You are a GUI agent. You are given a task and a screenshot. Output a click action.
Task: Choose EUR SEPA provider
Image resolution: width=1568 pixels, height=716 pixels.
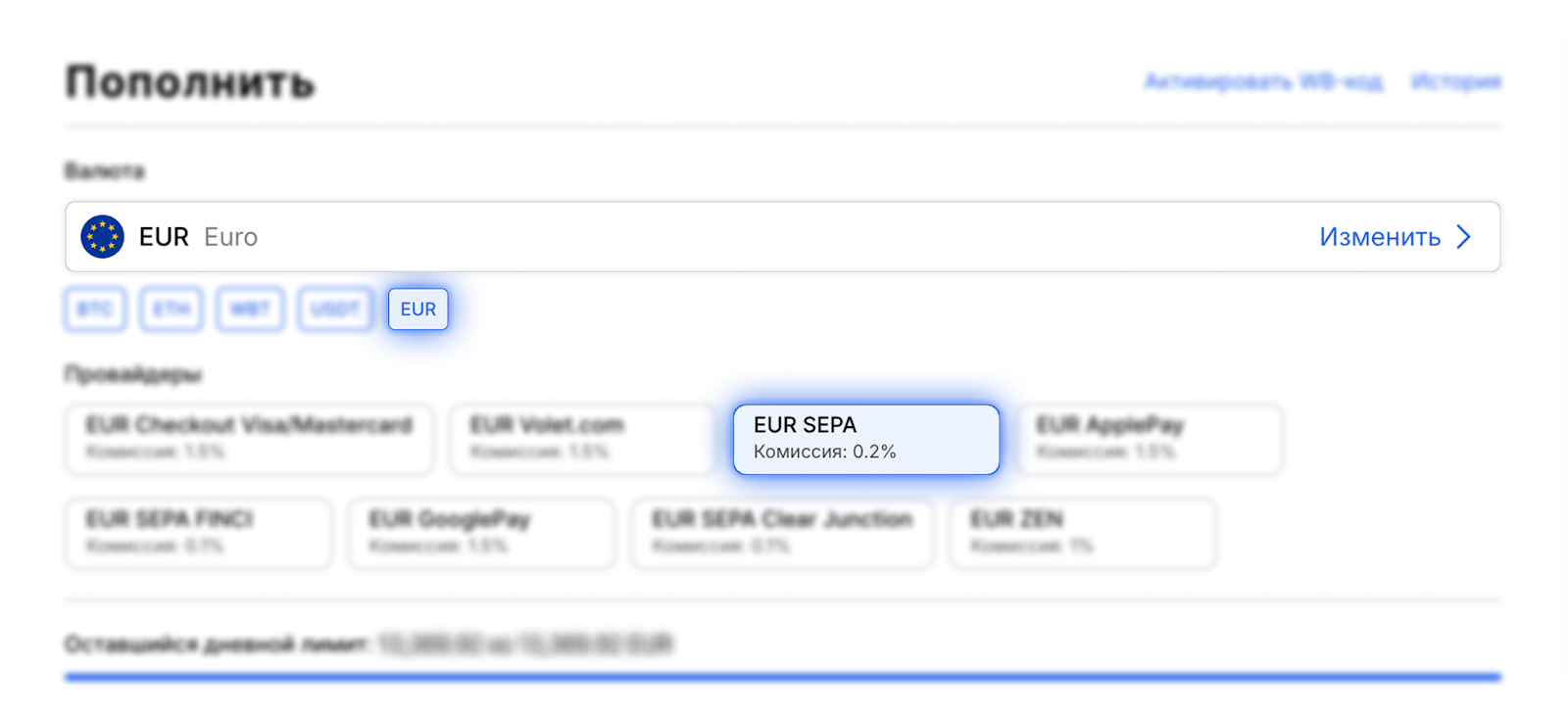pos(866,439)
